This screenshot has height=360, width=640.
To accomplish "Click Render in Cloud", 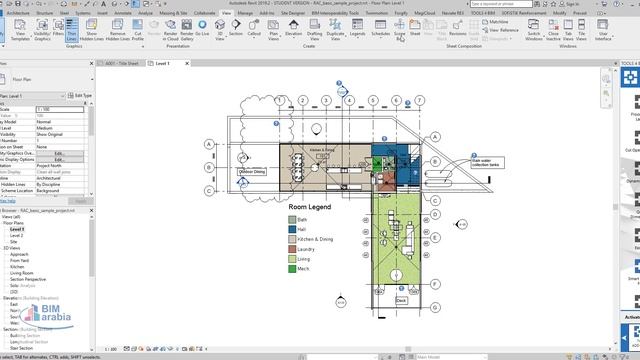I will click(x=171, y=30).
